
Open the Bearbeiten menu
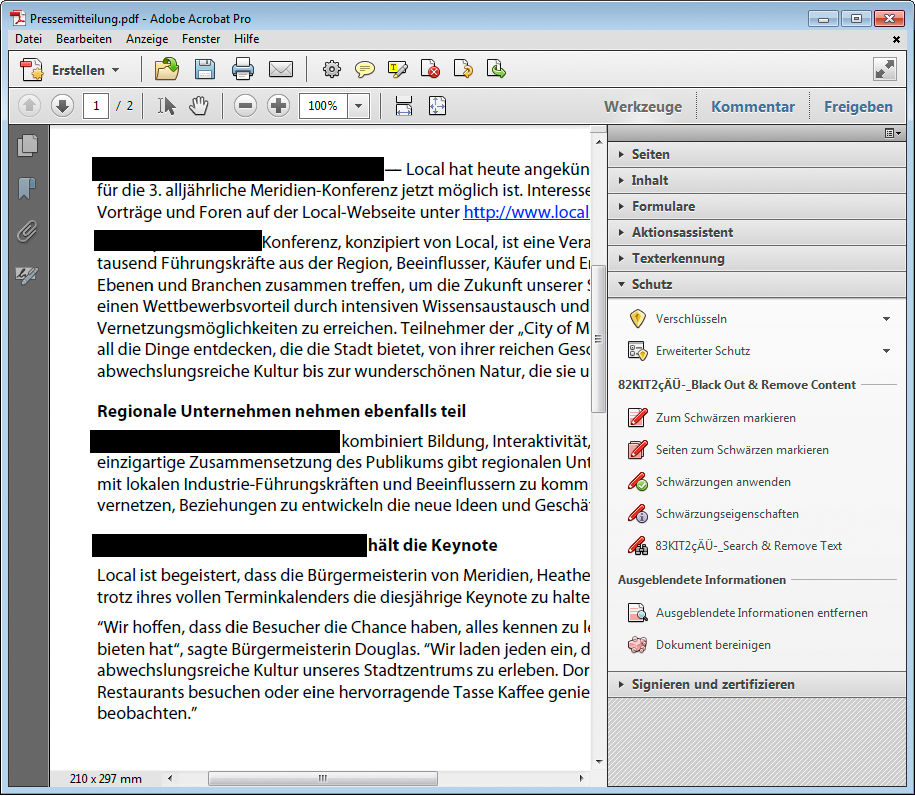(84, 39)
